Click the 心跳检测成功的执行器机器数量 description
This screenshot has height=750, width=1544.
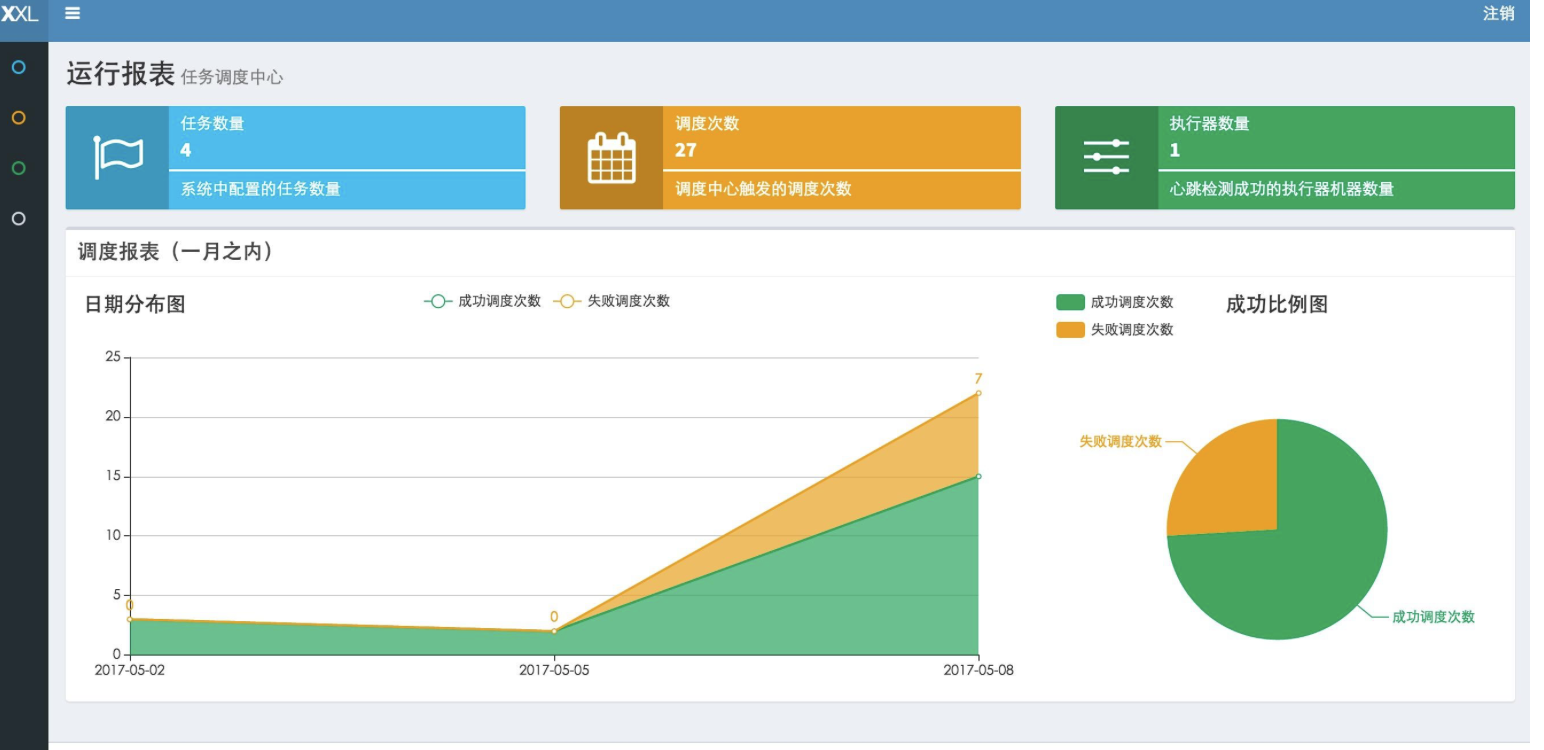click(x=1282, y=189)
